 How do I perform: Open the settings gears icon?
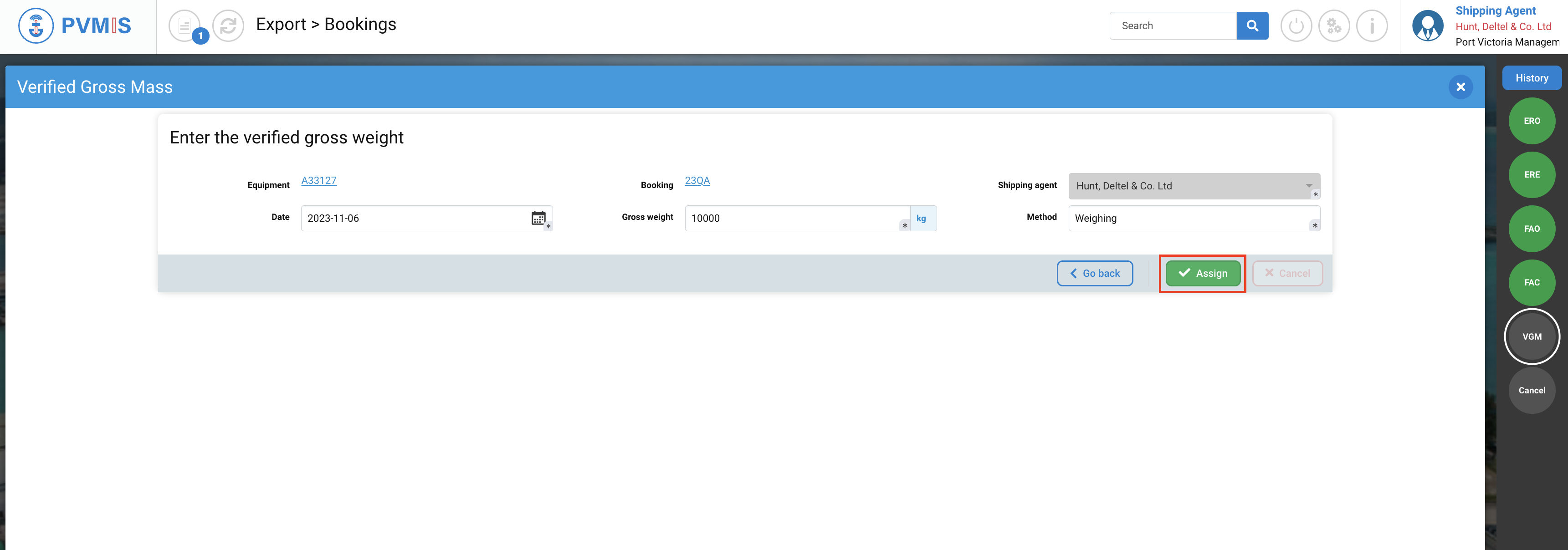pyautogui.click(x=1334, y=26)
